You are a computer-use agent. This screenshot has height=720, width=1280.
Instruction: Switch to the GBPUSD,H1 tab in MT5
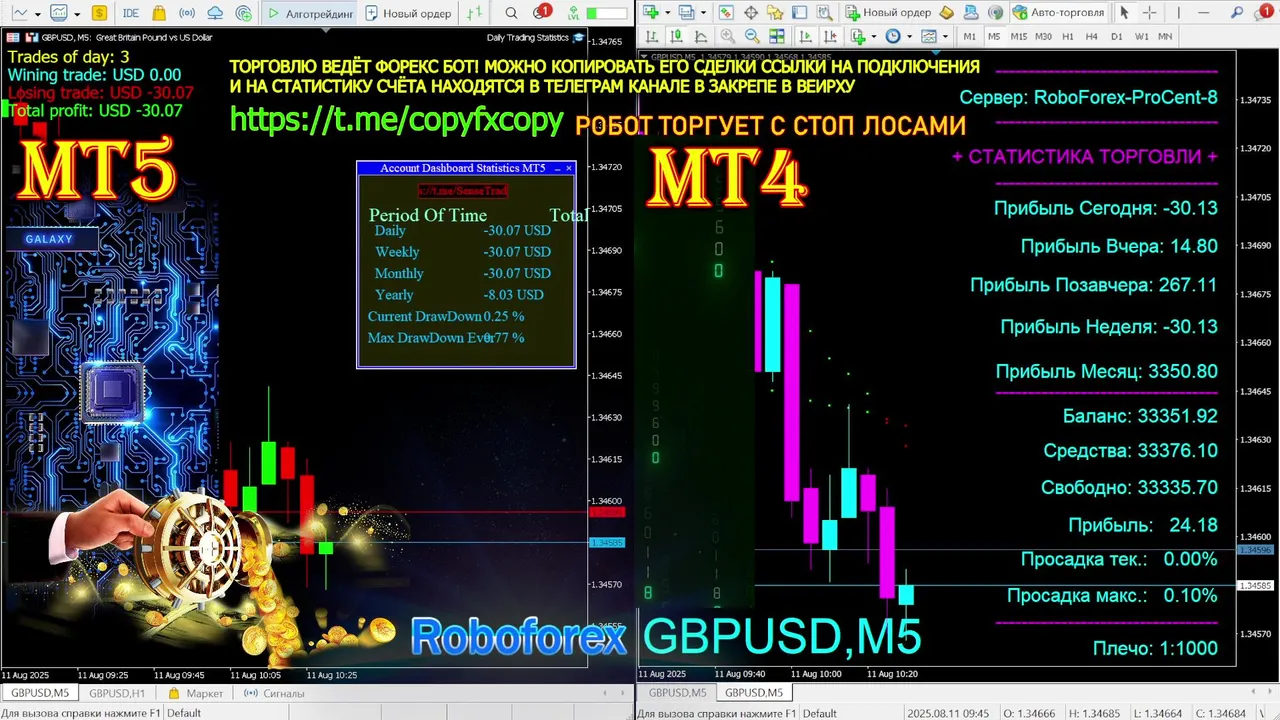[x=117, y=693]
